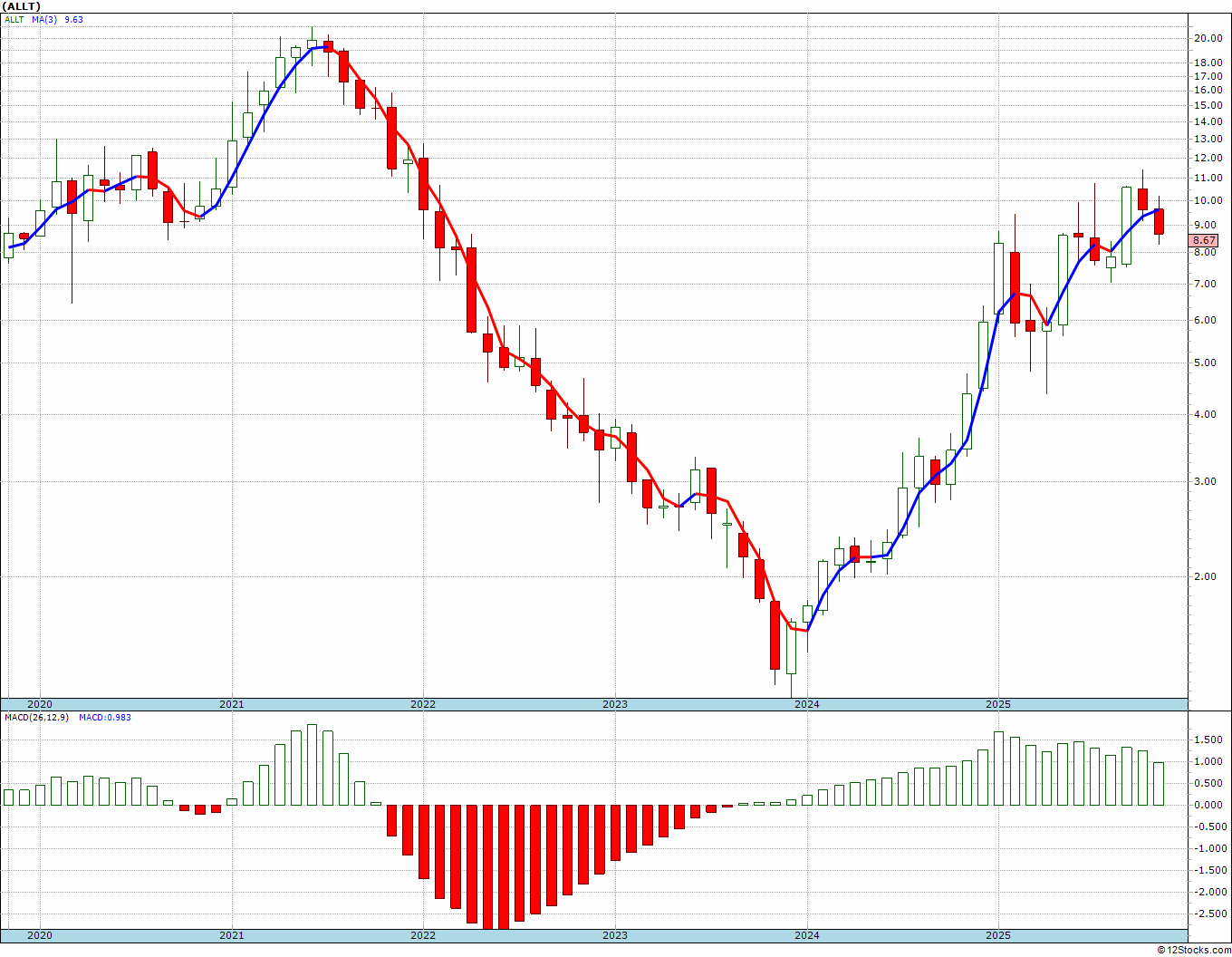This screenshot has width=1232, height=957.
Task: Click 2020 on the MACD panel time axis
Action: [39, 935]
